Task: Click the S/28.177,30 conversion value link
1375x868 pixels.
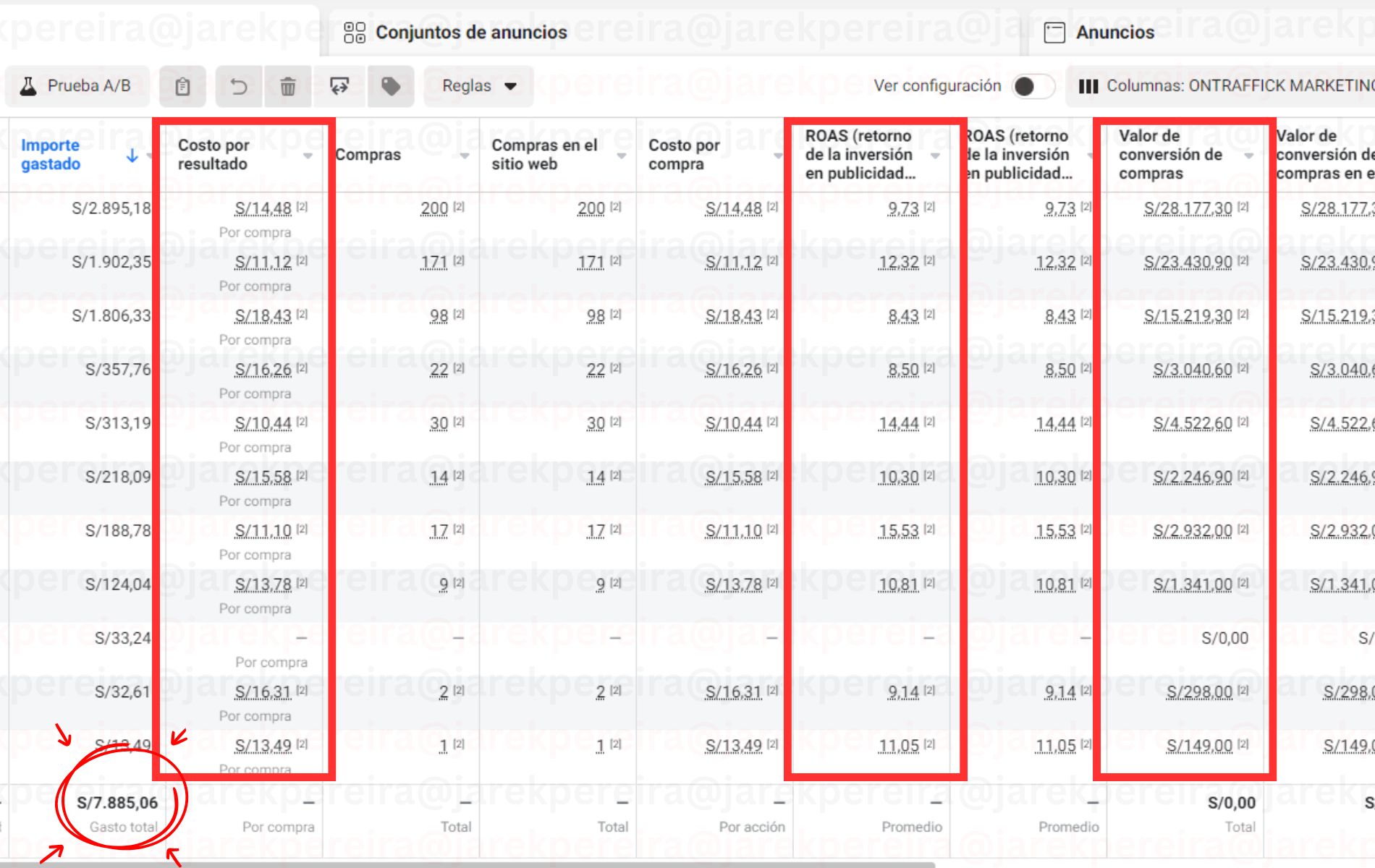Action: (x=1188, y=209)
